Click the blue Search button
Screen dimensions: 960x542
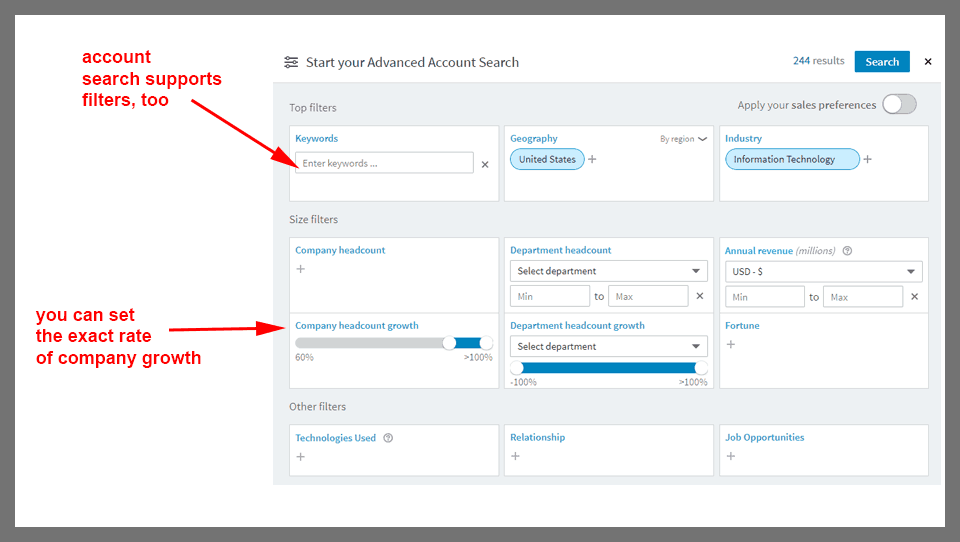coord(882,62)
